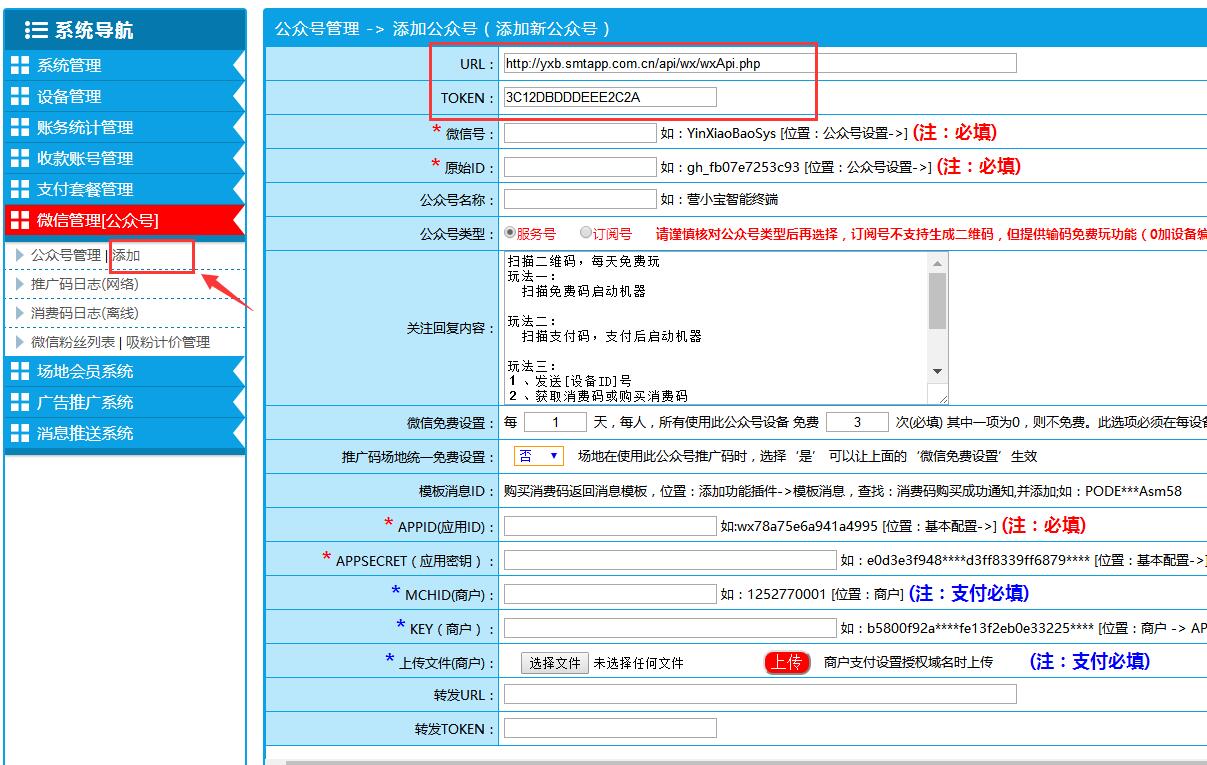Viewport: 1207px width, 765px height.
Task: Click the 公众号管理 -> 添加公众号 page title
Action: (x=443, y=29)
